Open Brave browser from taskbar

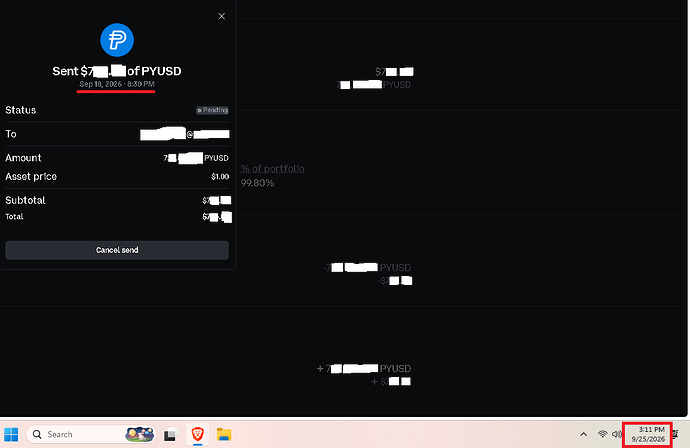(198, 434)
